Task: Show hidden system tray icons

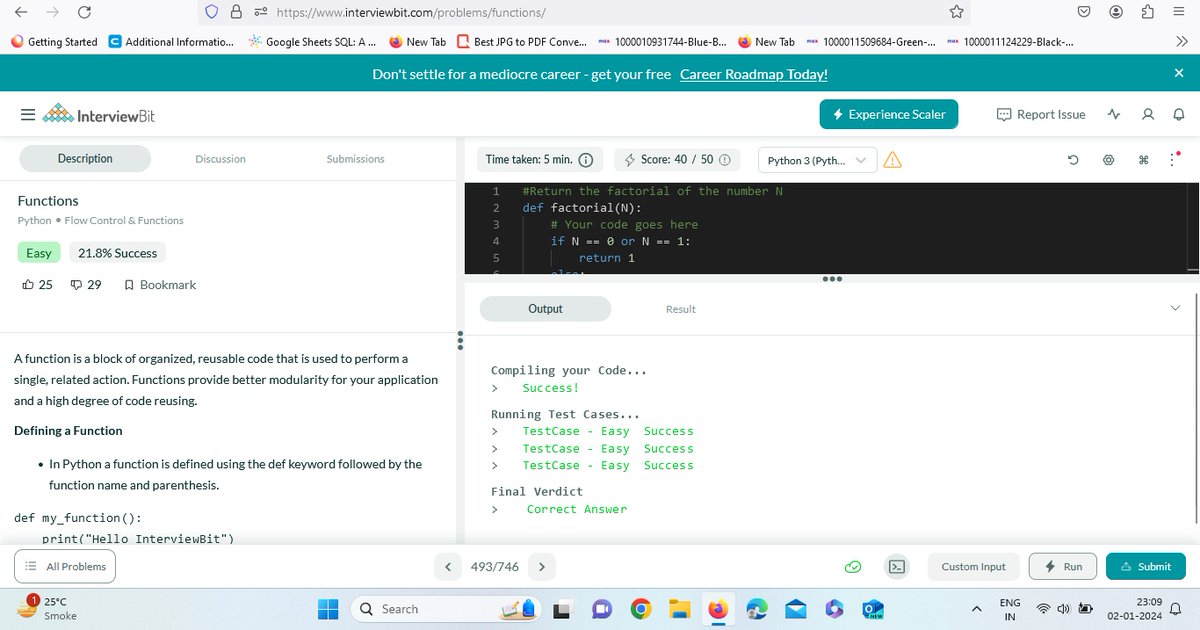Action: coord(976,609)
